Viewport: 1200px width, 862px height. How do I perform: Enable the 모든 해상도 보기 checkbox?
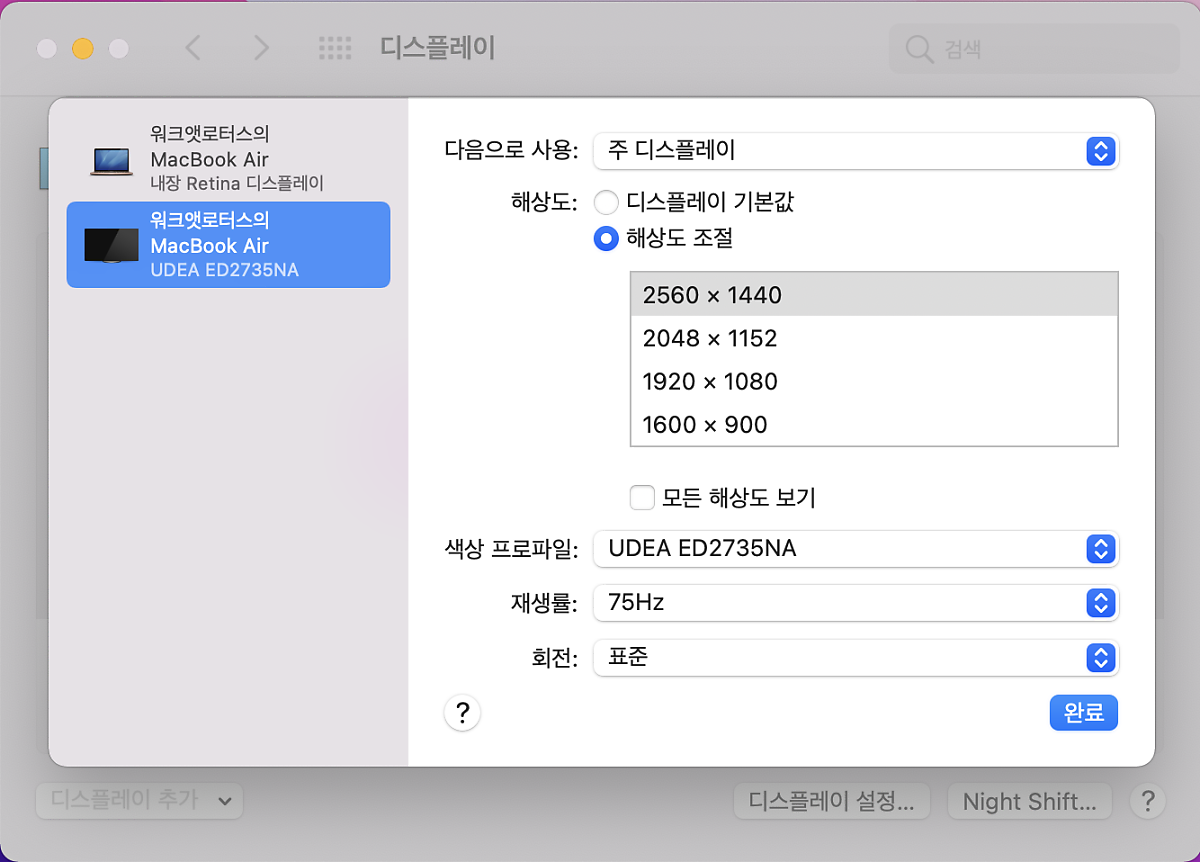642,497
